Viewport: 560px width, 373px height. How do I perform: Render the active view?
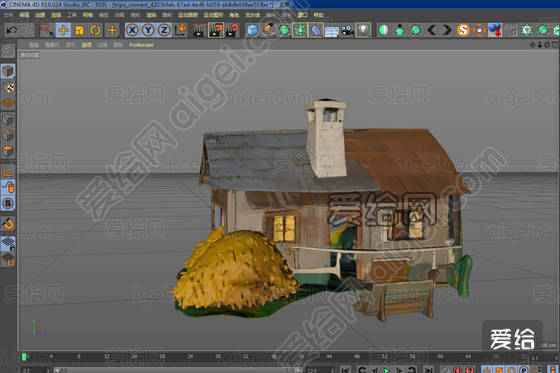(x=199, y=30)
